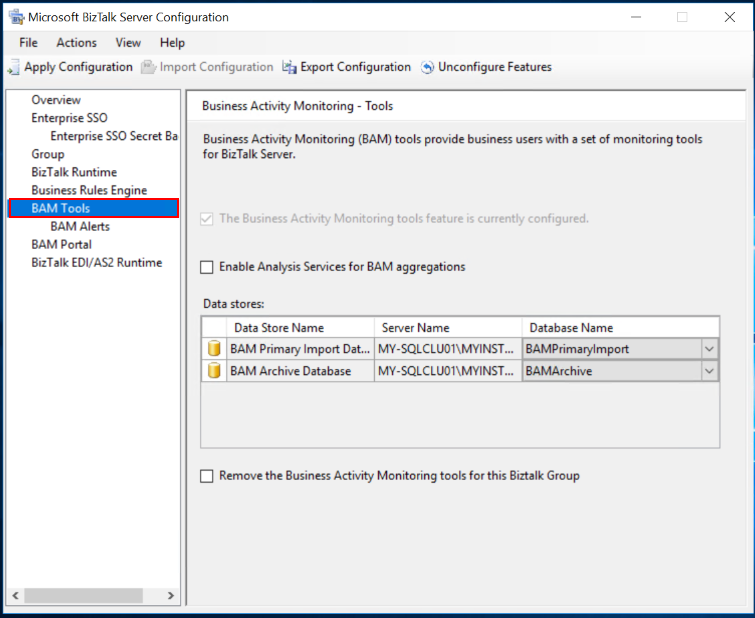Click database icon for BAM Primary Import row
The image size is (755, 618).
(214, 348)
